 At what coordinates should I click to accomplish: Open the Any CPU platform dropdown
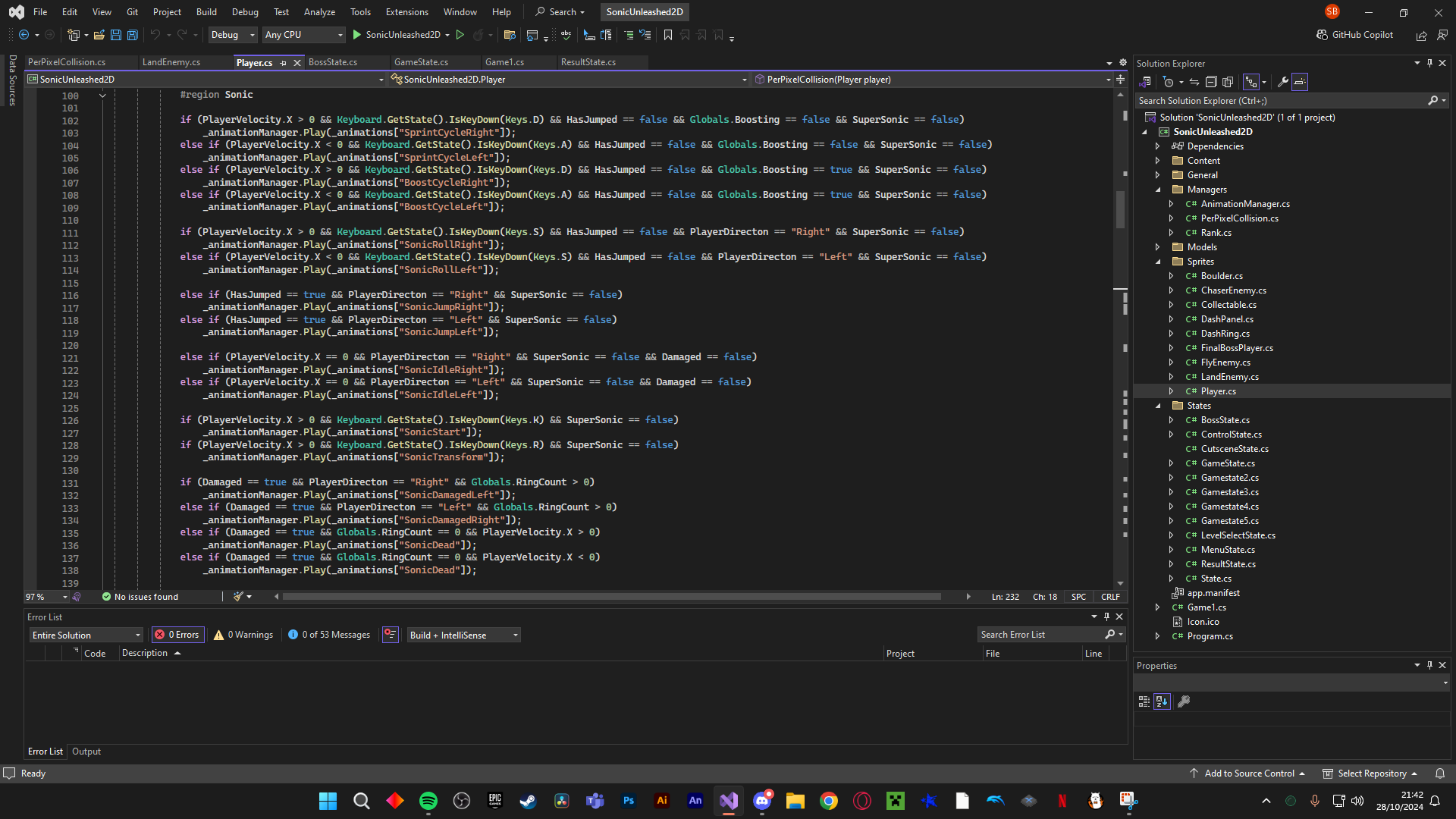303,35
